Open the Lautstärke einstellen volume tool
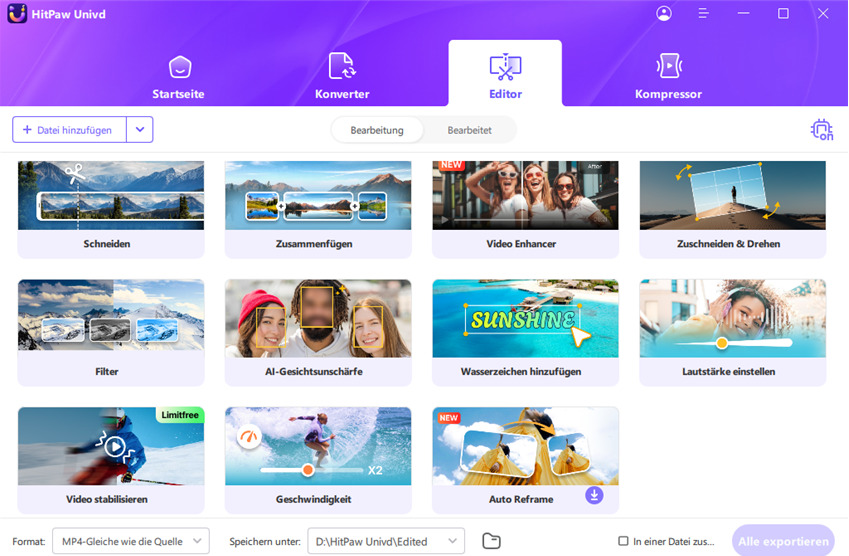This screenshot has width=849, height=556. (732, 332)
